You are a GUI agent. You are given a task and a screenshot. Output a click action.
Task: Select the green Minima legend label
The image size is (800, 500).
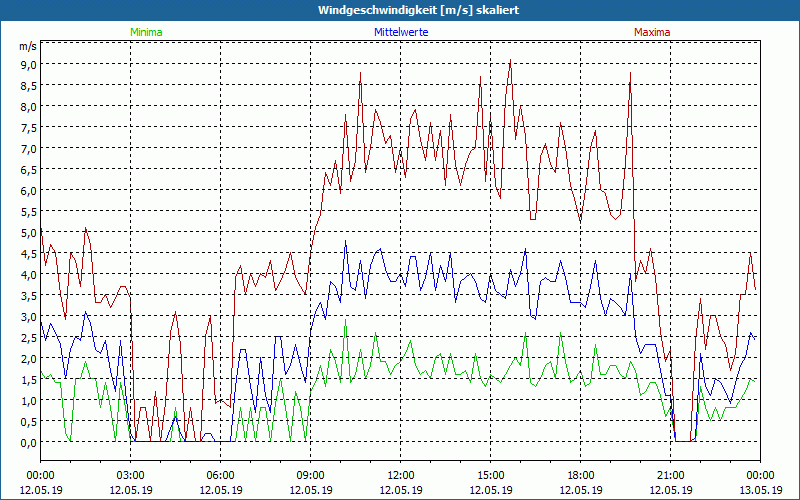click(146, 32)
